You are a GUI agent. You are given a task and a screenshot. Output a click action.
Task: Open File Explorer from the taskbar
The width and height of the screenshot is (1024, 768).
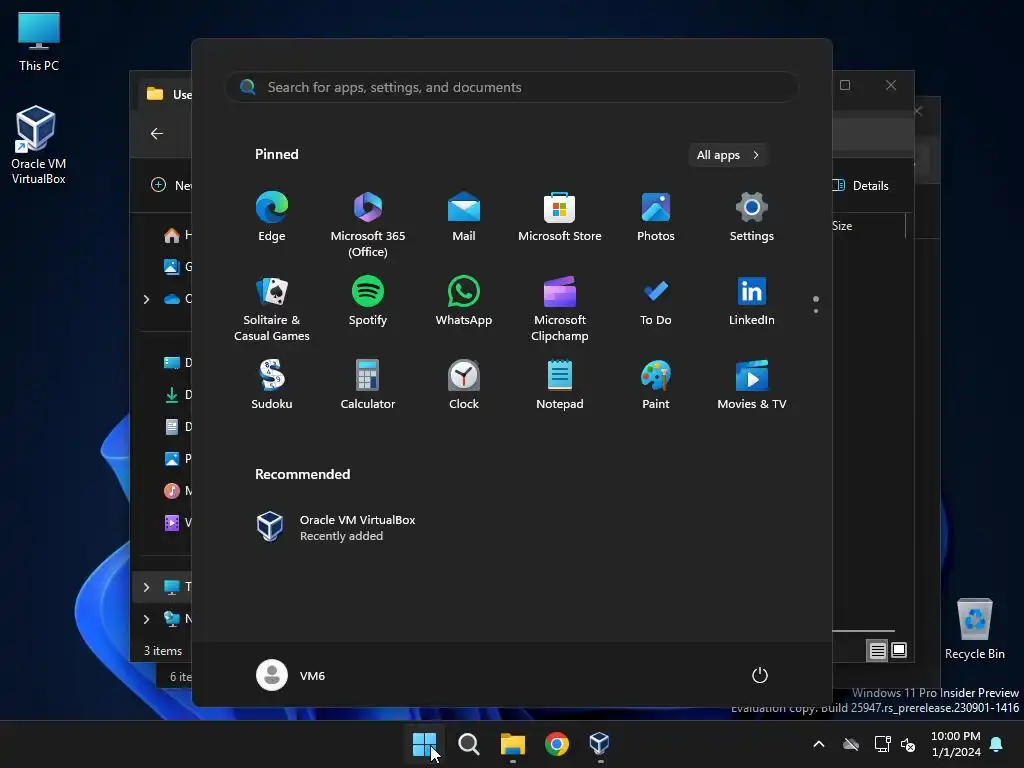[x=513, y=744]
